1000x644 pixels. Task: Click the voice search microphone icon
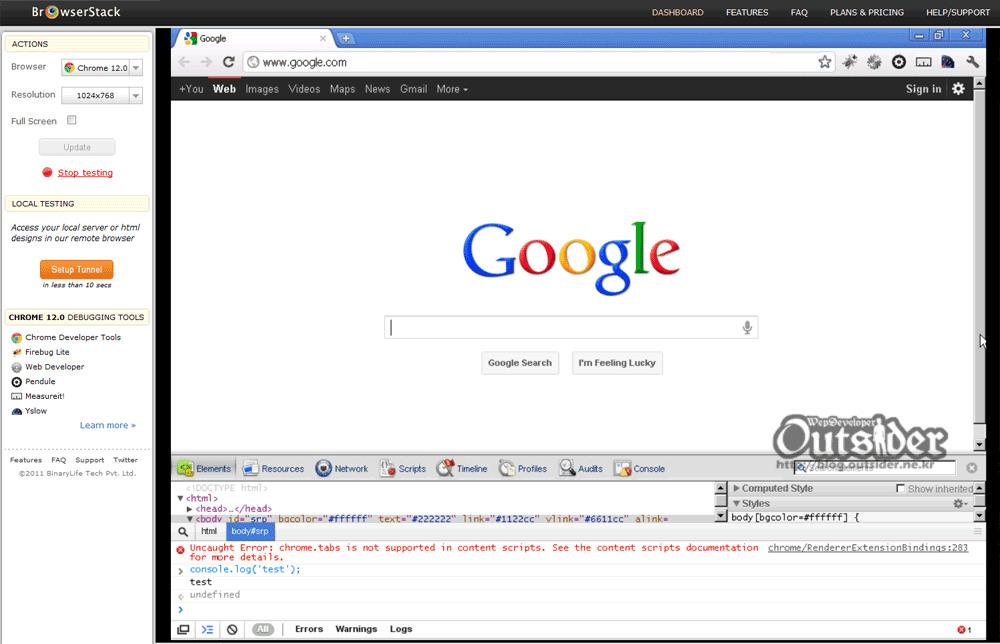pyautogui.click(x=747, y=328)
